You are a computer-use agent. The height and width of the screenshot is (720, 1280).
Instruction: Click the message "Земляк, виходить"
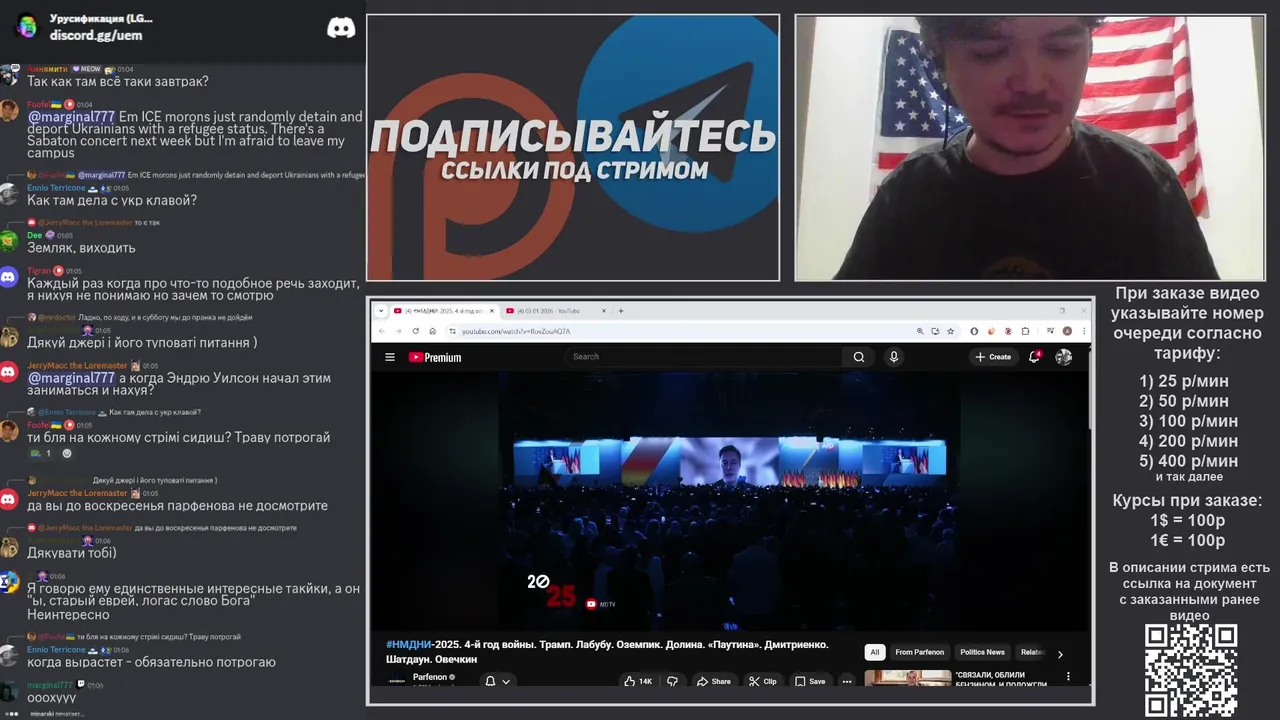tap(81, 248)
